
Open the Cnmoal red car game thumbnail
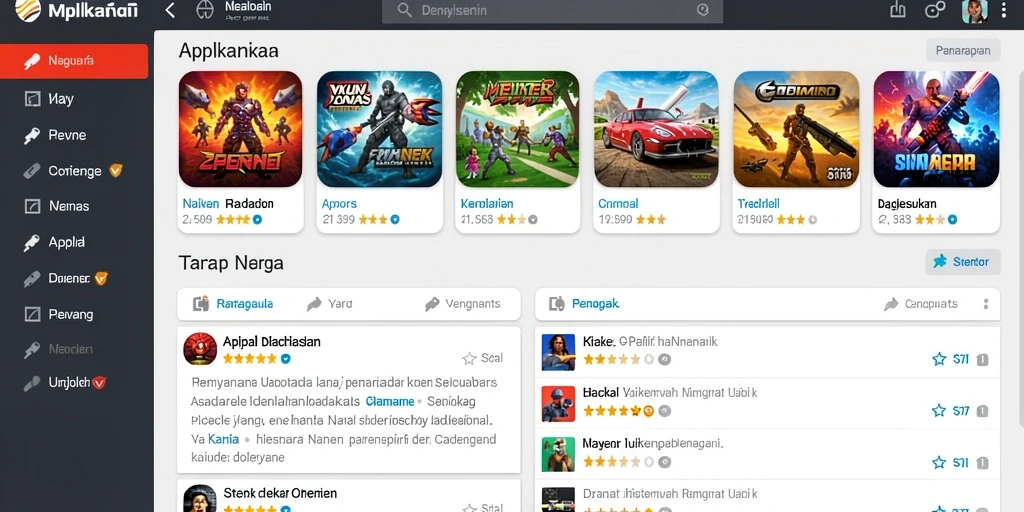656,129
